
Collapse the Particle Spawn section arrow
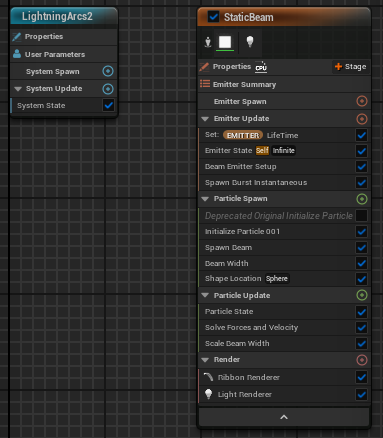pos(205,199)
